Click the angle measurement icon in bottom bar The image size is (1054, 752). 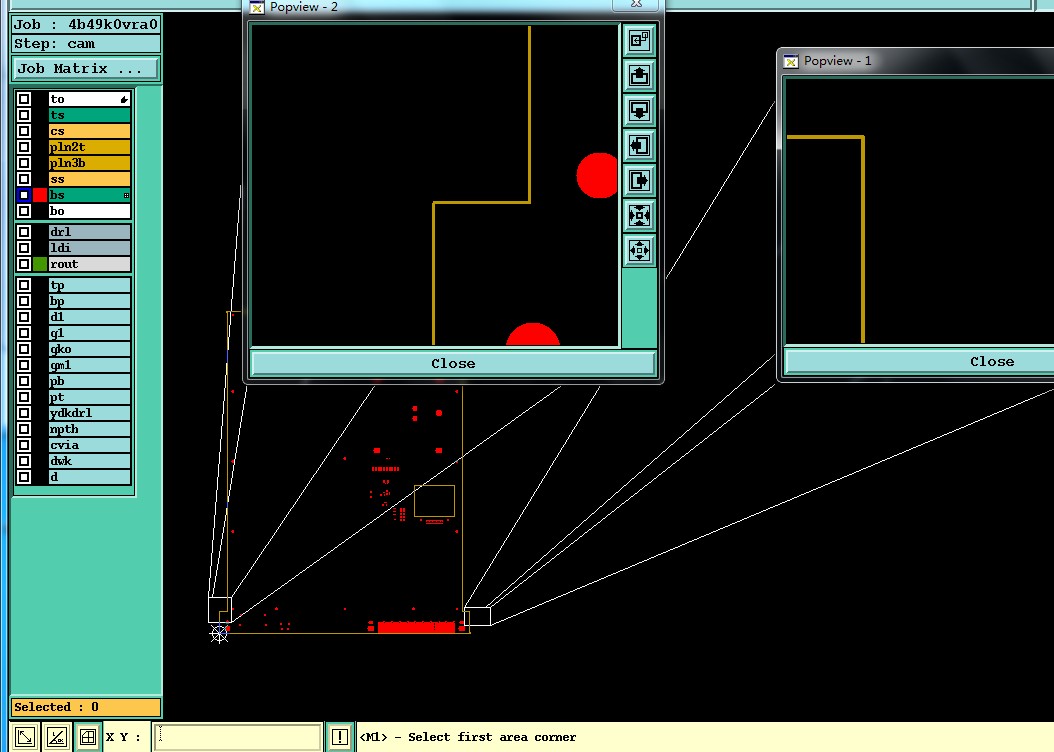pos(57,737)
